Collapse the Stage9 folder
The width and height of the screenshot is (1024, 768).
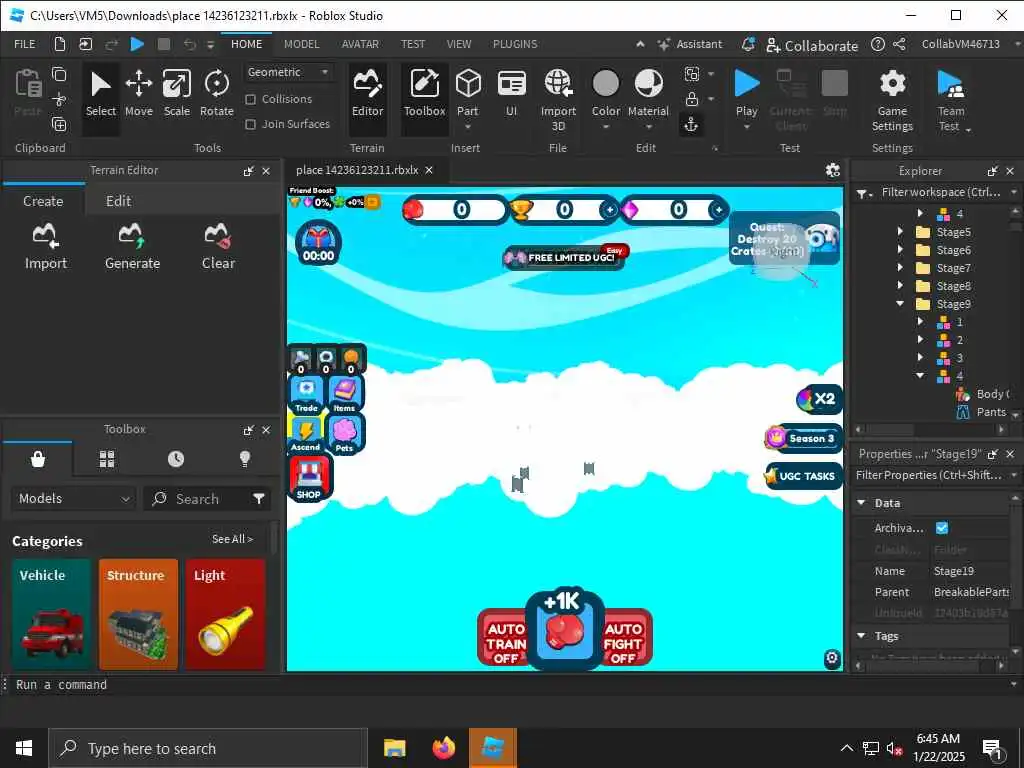click(901, 304)
